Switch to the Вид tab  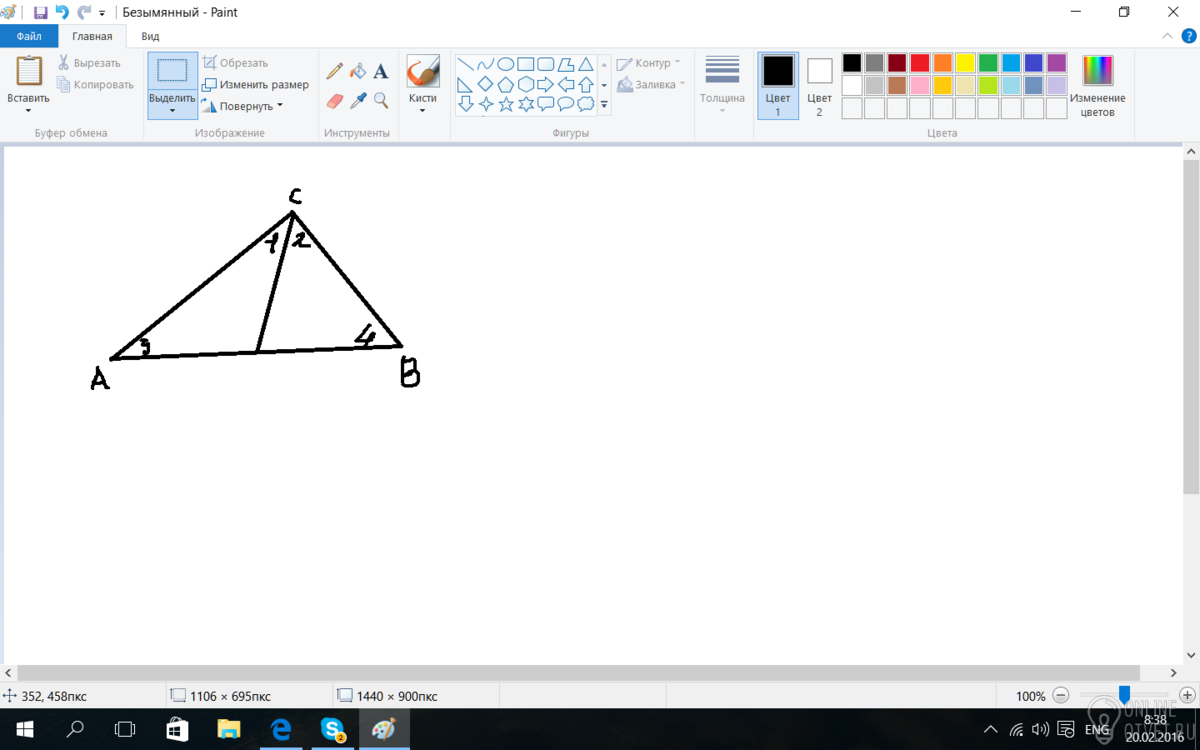tap(150, 36)
